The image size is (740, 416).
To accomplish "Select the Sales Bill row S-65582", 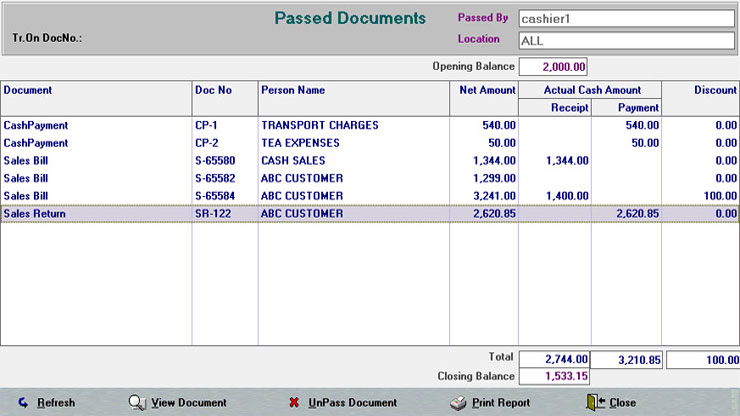I will click(370, 178).
